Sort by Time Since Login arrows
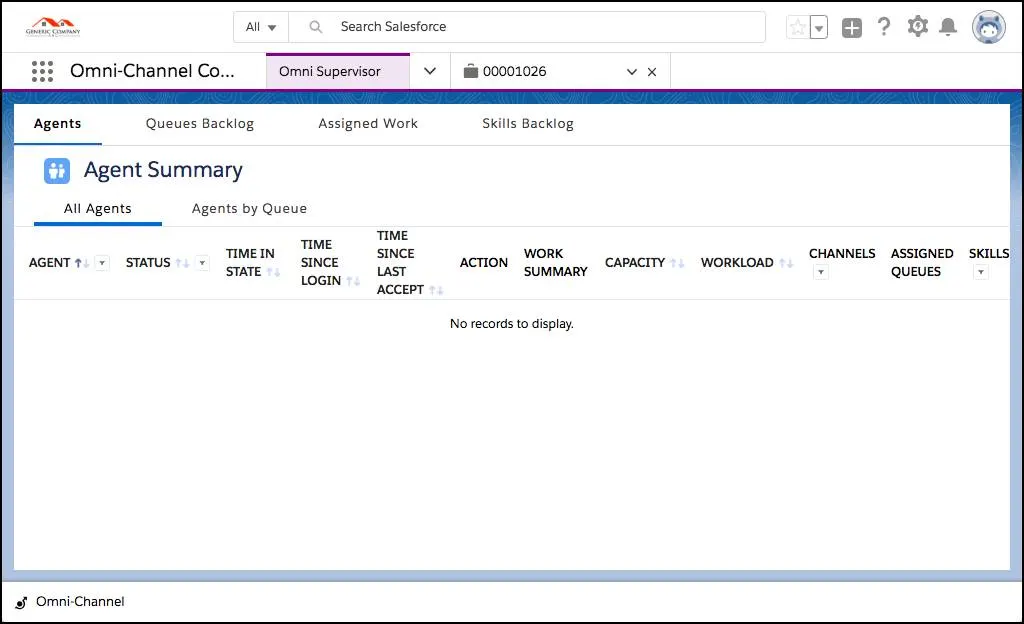The image size is (1024, 624). pos(353,281)
